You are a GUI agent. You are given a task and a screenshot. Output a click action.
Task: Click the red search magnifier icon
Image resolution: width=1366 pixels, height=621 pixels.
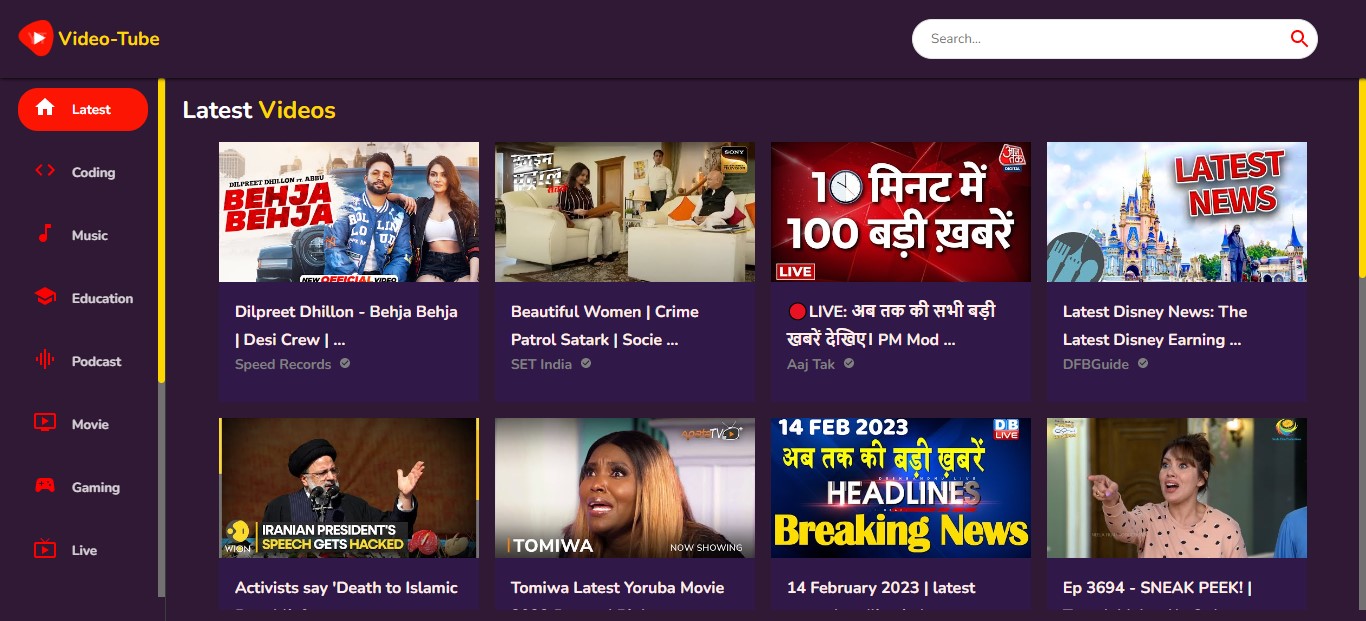coord(1299,39)
